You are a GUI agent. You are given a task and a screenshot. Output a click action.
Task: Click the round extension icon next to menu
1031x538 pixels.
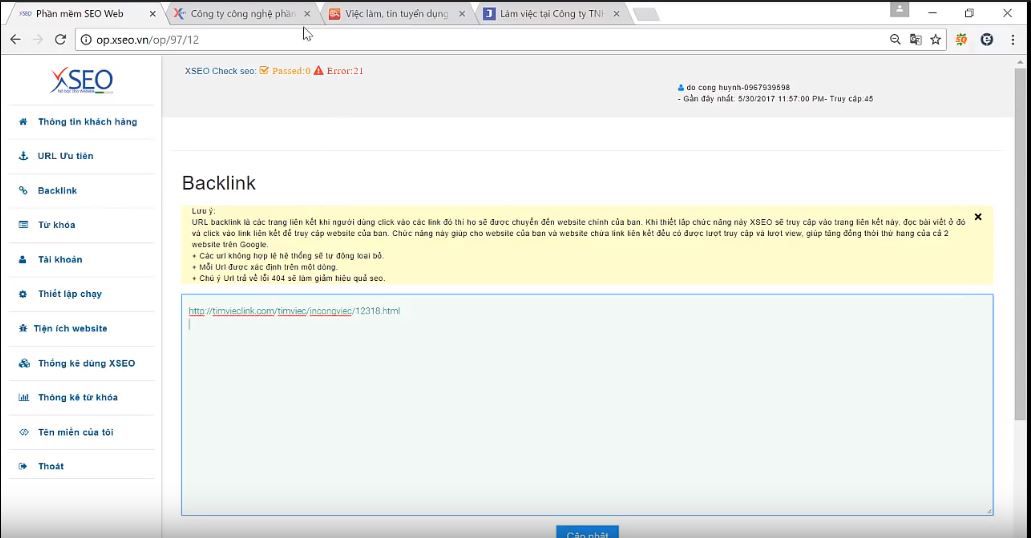click(986, 39)
